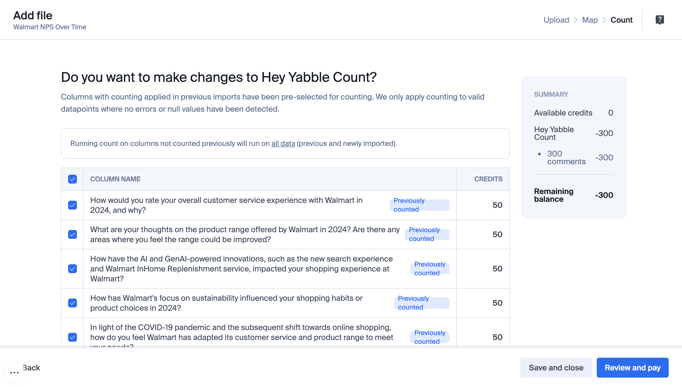Go to the Upload step breadcrumb

point(556,20)
